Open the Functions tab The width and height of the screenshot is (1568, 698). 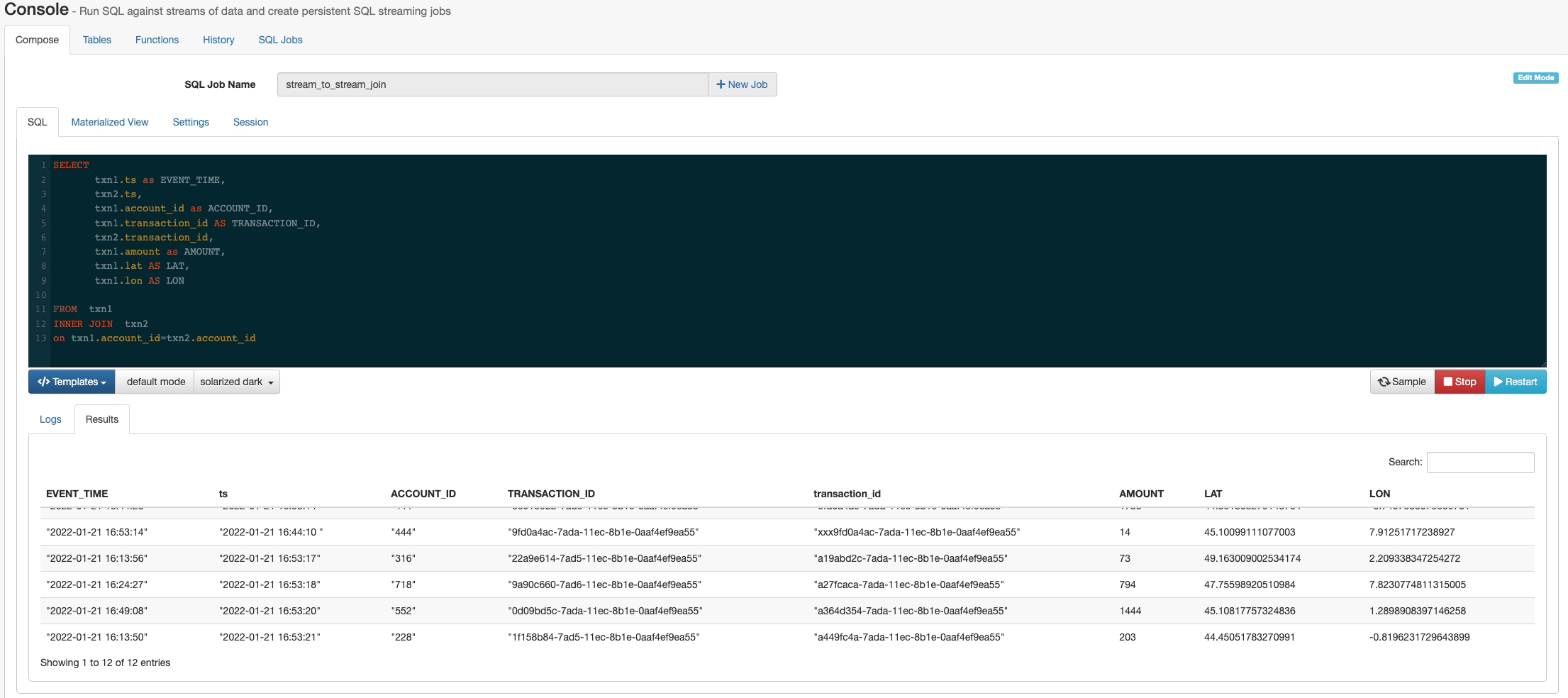point(157,40)
